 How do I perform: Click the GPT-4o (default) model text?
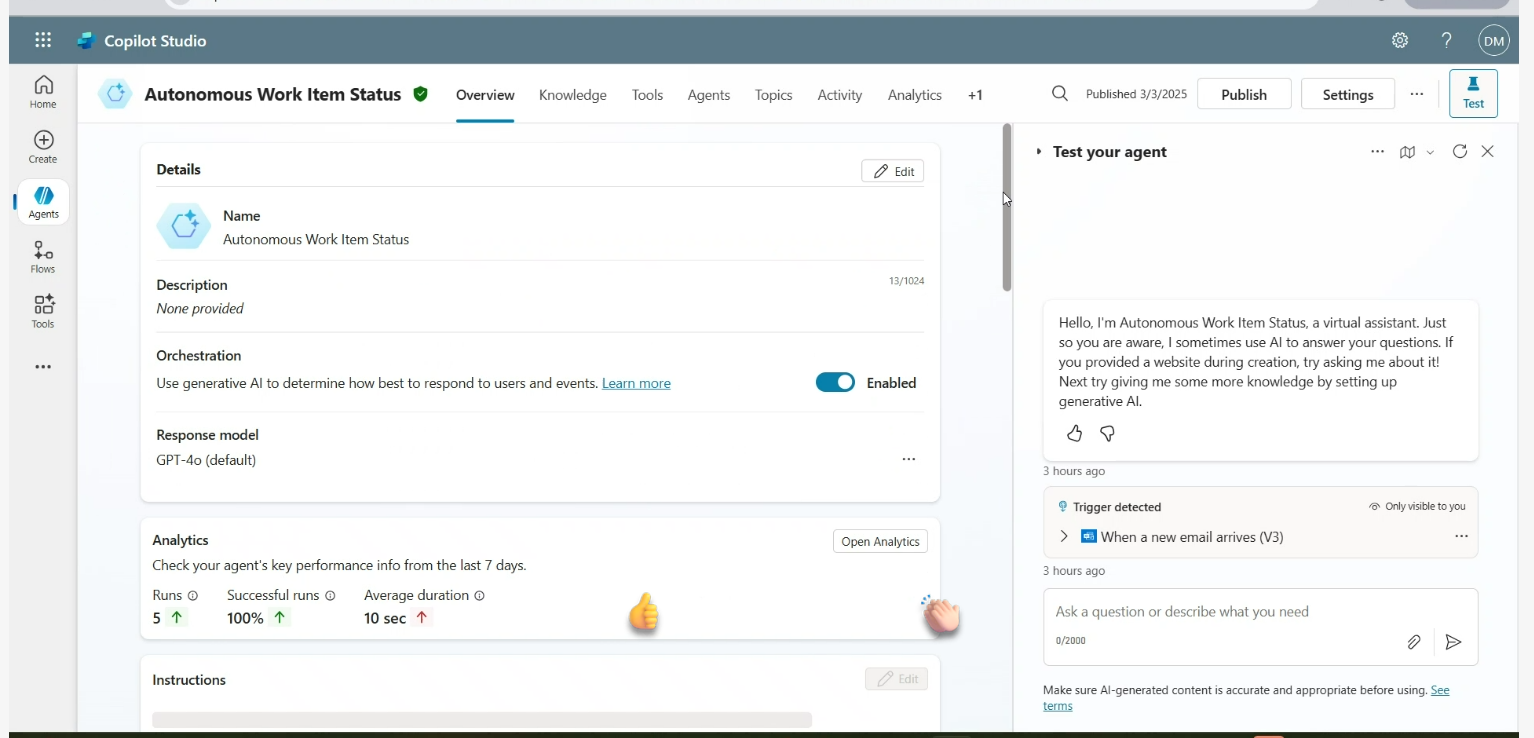click(x=206, y=460)
